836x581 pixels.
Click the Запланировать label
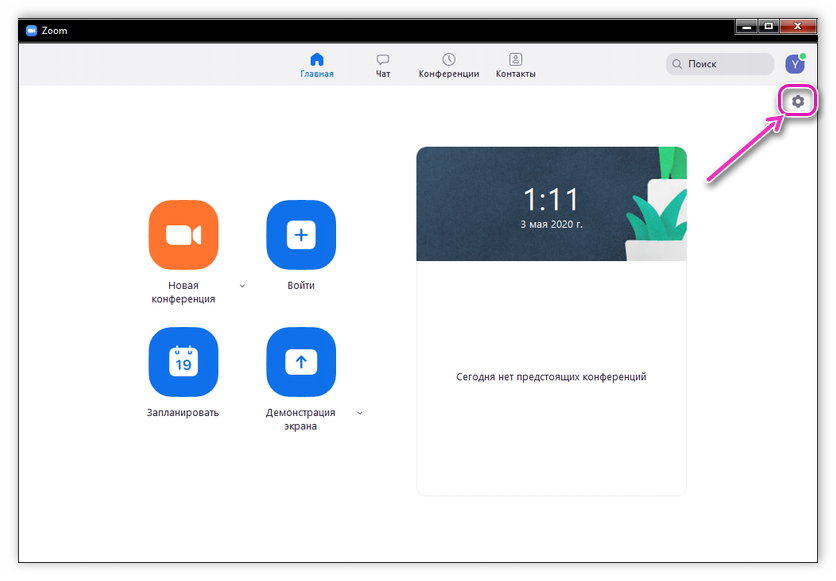(183, 412)
